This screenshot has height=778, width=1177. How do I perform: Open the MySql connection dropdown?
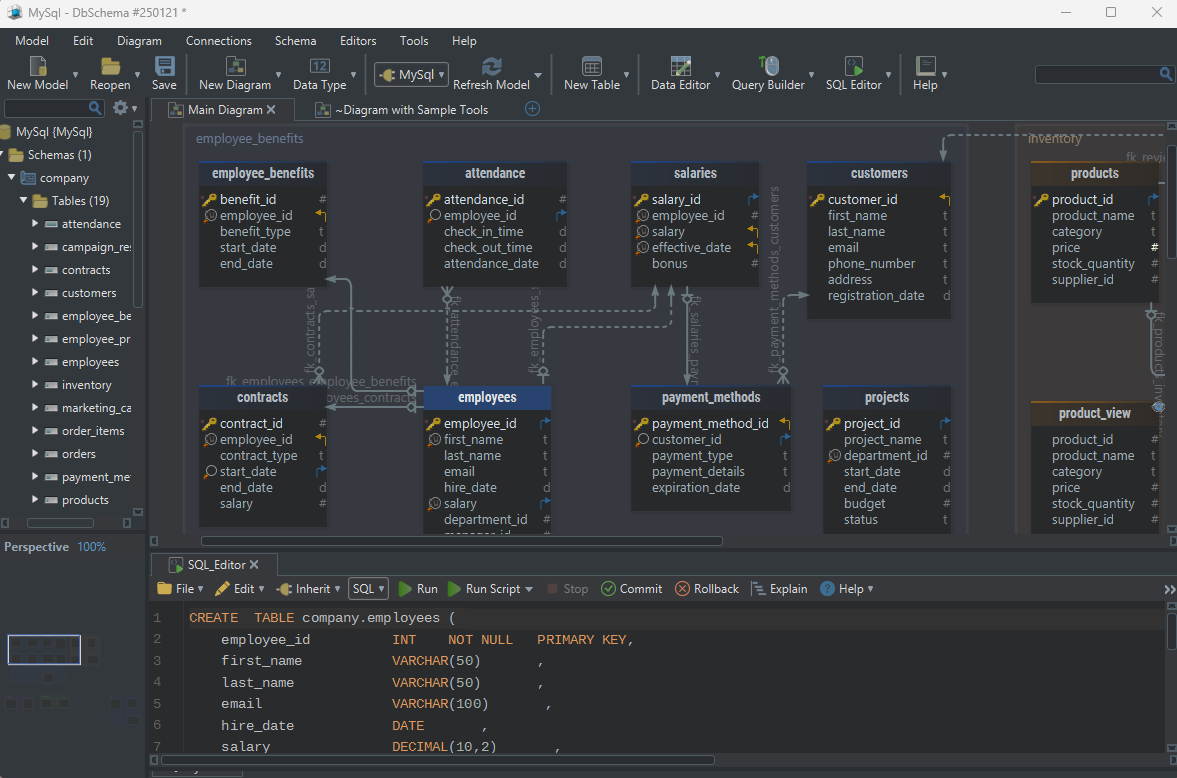click(x=411, y=74)
